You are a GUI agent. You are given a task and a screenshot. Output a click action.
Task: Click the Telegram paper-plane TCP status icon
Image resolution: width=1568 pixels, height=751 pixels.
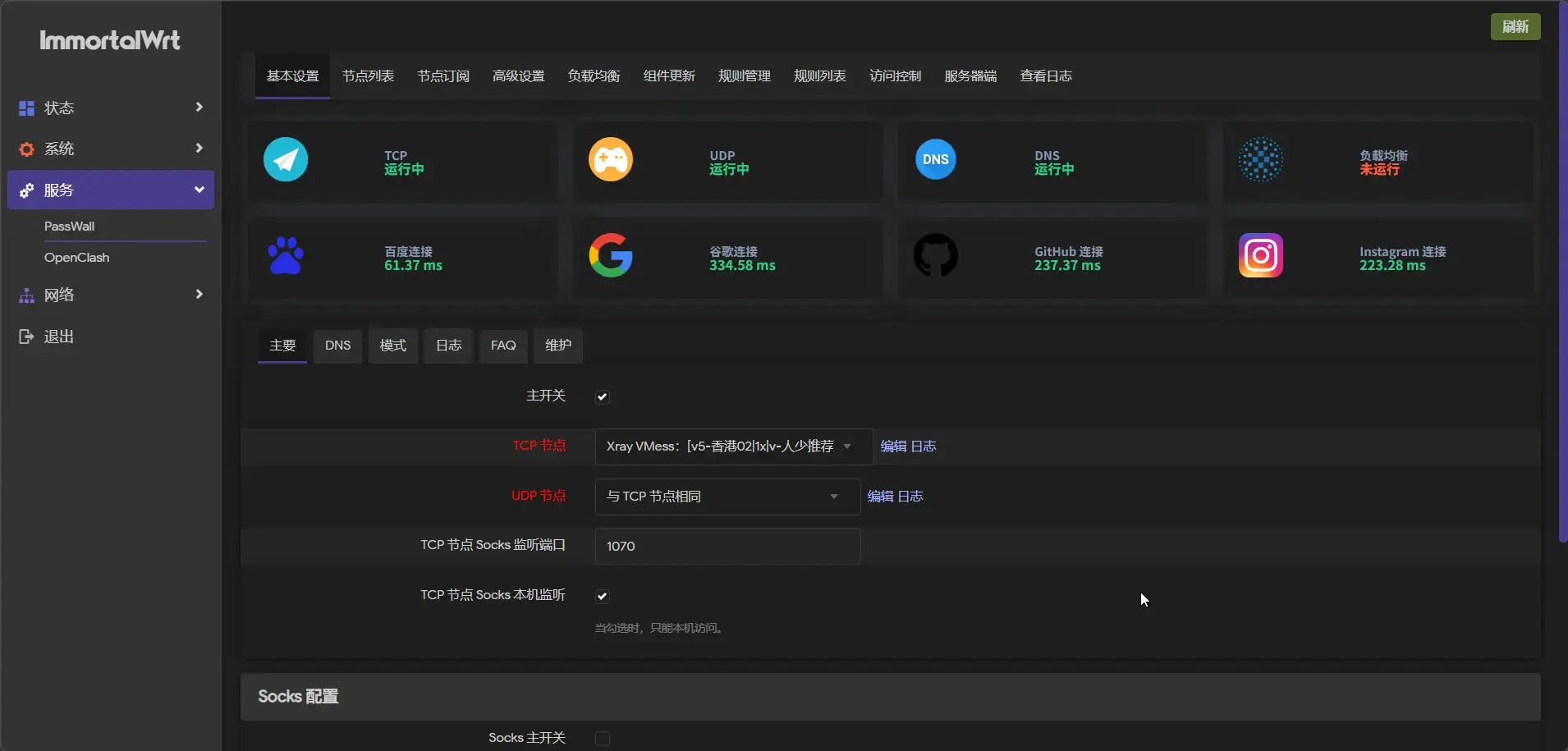(286, 159)
